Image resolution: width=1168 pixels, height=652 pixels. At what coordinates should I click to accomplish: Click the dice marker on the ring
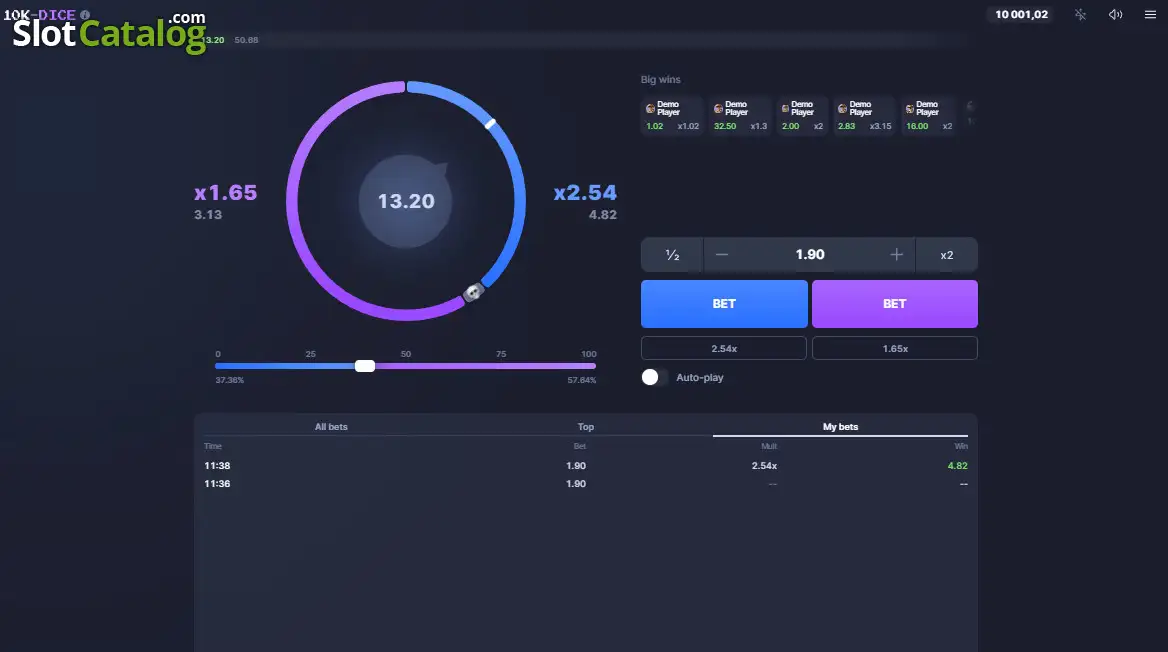(x=473, y=292)
